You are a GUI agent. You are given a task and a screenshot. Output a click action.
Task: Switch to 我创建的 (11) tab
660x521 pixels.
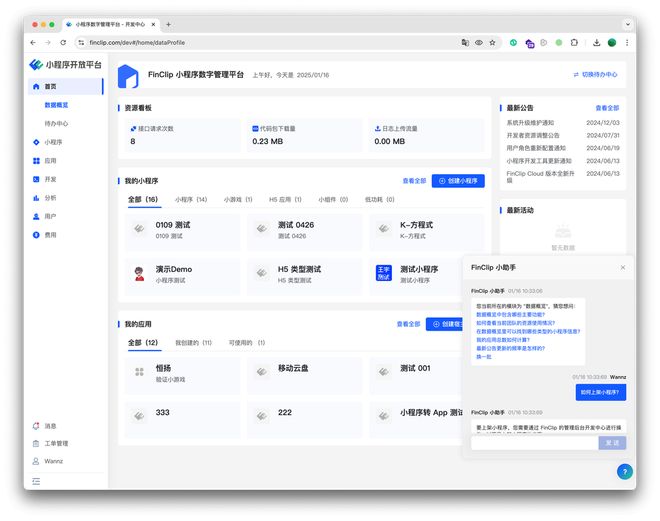[x=194, y=343]
